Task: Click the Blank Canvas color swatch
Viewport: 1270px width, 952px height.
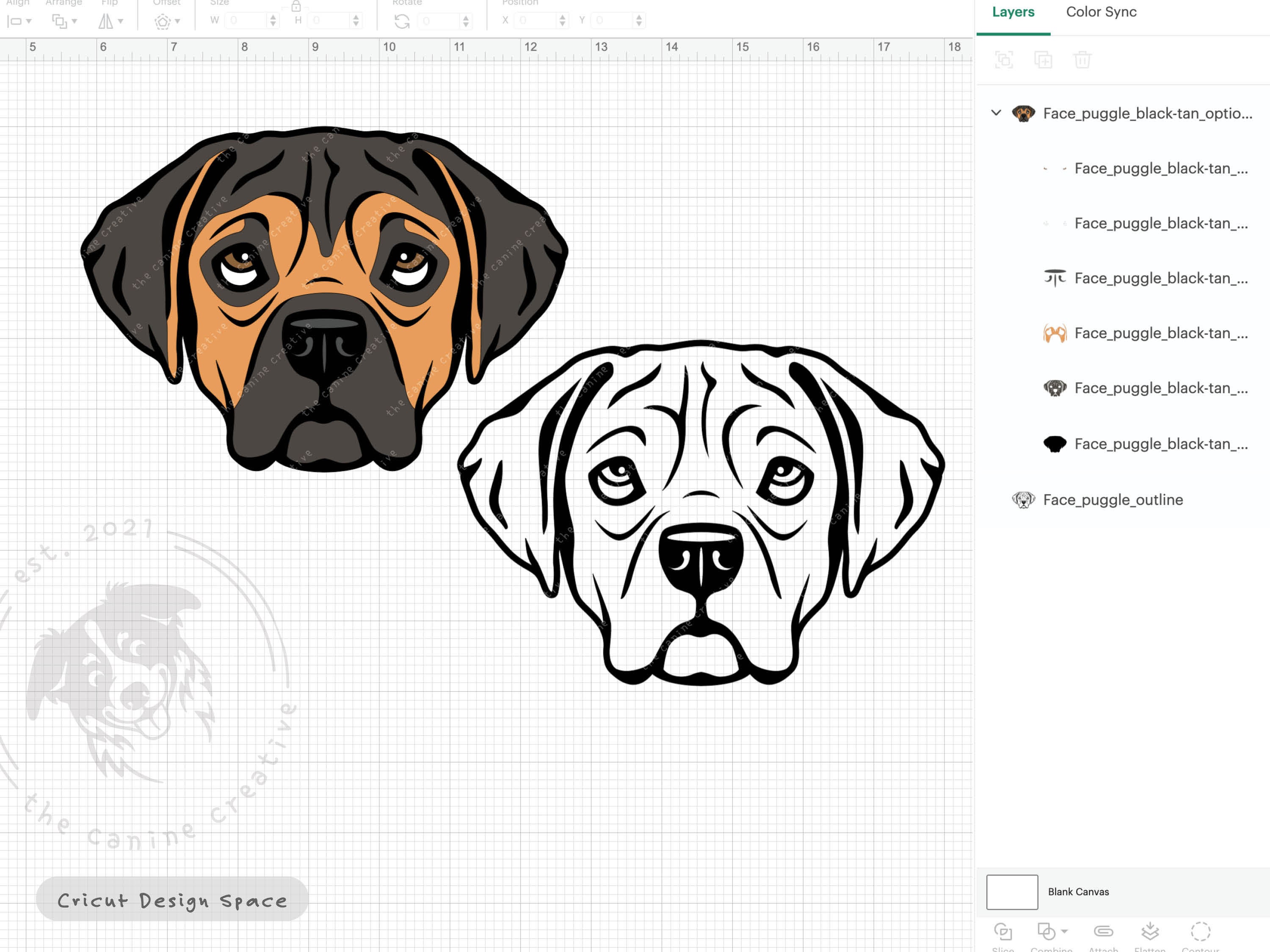Action: coord(1012,892)
